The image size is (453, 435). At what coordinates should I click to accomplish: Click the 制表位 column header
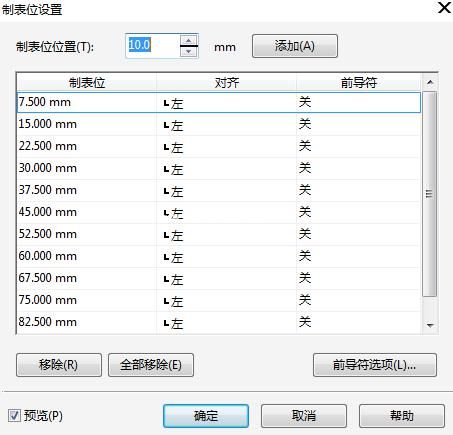tap(87, 82)
